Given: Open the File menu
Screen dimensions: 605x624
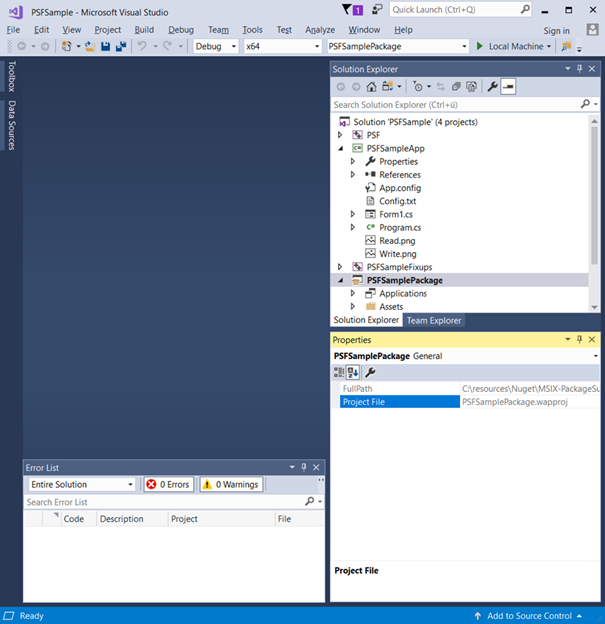Looking at the screenshot, I should (13, 30).
